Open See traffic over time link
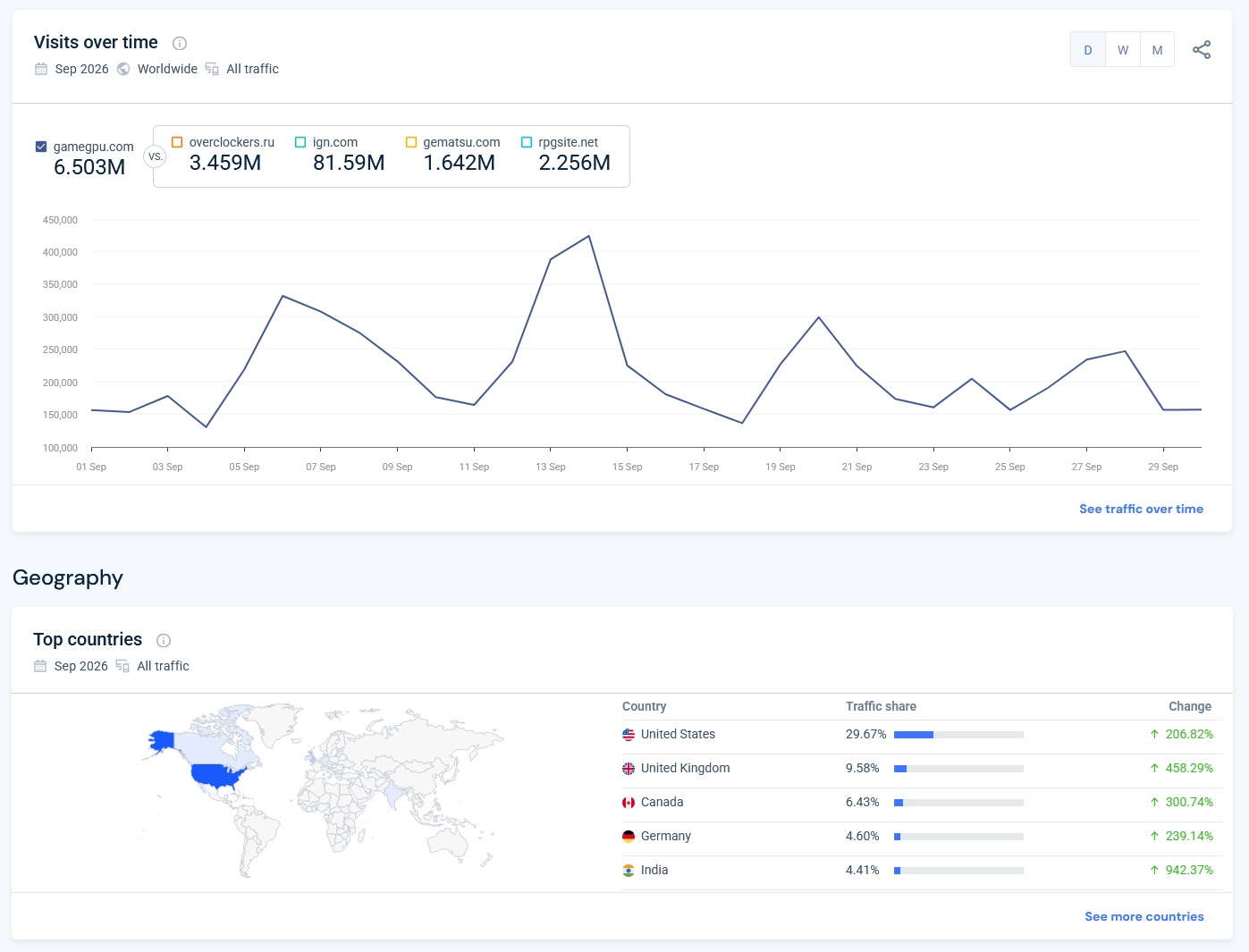Image resolution: width=1249 pixels, height=952 pixels. pos(1141,509)
